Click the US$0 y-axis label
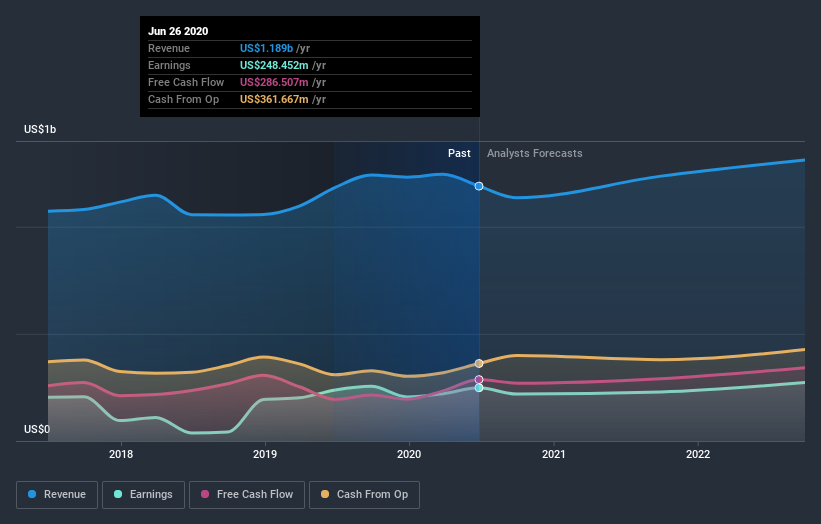This screenshot has height=524, width=821. 37,429
